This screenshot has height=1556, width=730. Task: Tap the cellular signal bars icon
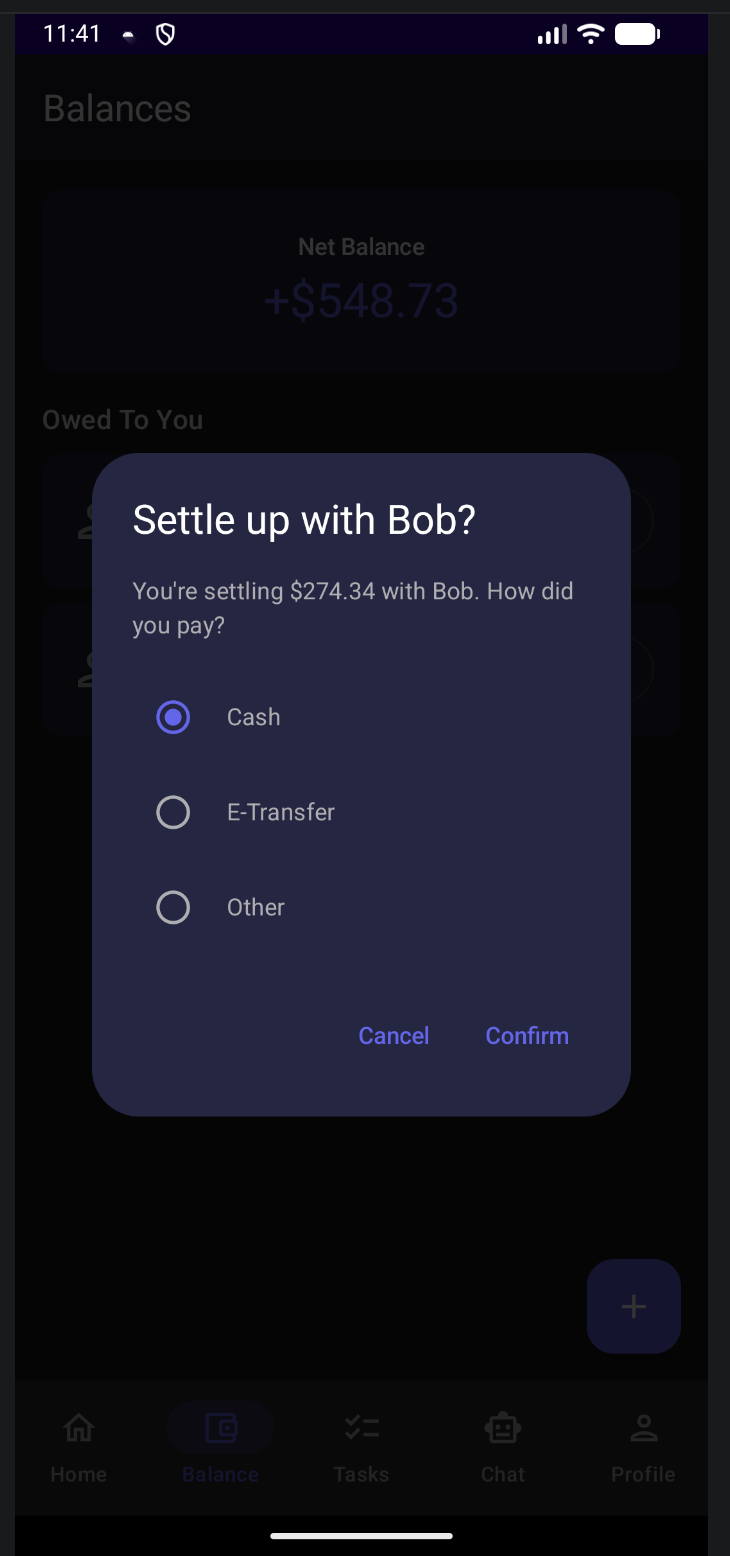point(551,35)
